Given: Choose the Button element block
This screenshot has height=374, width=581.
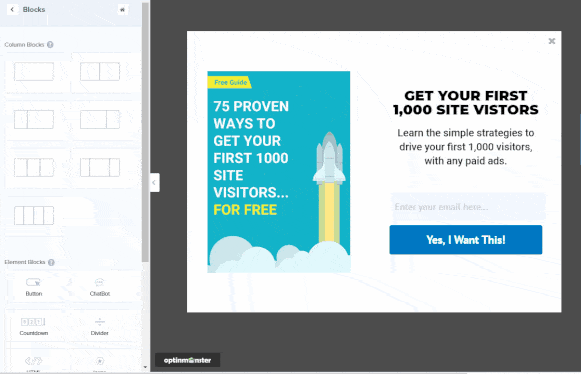Looking at the screenshot, I should click(x=34, y=287).
